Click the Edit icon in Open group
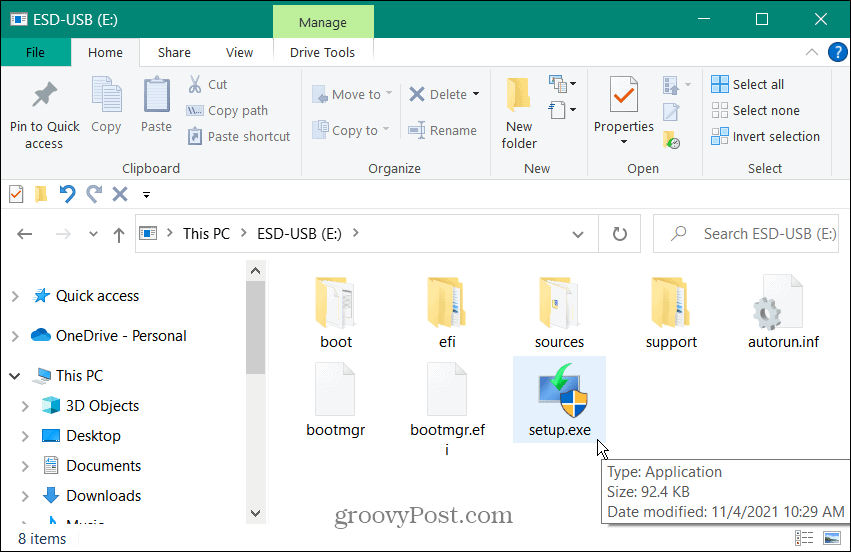Viewport: 851px width, 552px height. pos(671,112)
